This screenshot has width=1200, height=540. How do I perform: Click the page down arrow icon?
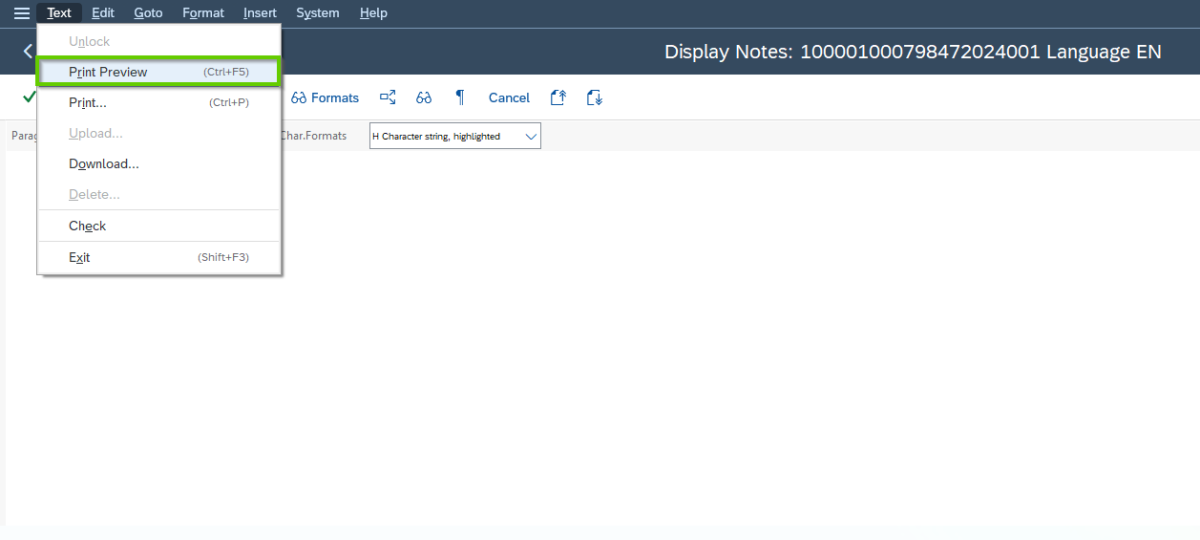pyautogui.click(x=594, y=98)
